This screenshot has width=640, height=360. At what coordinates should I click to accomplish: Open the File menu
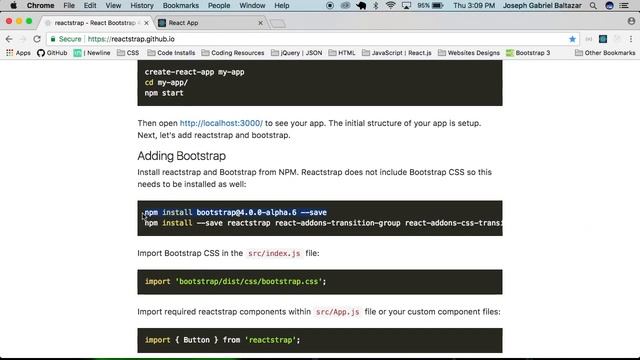[69, 5]
